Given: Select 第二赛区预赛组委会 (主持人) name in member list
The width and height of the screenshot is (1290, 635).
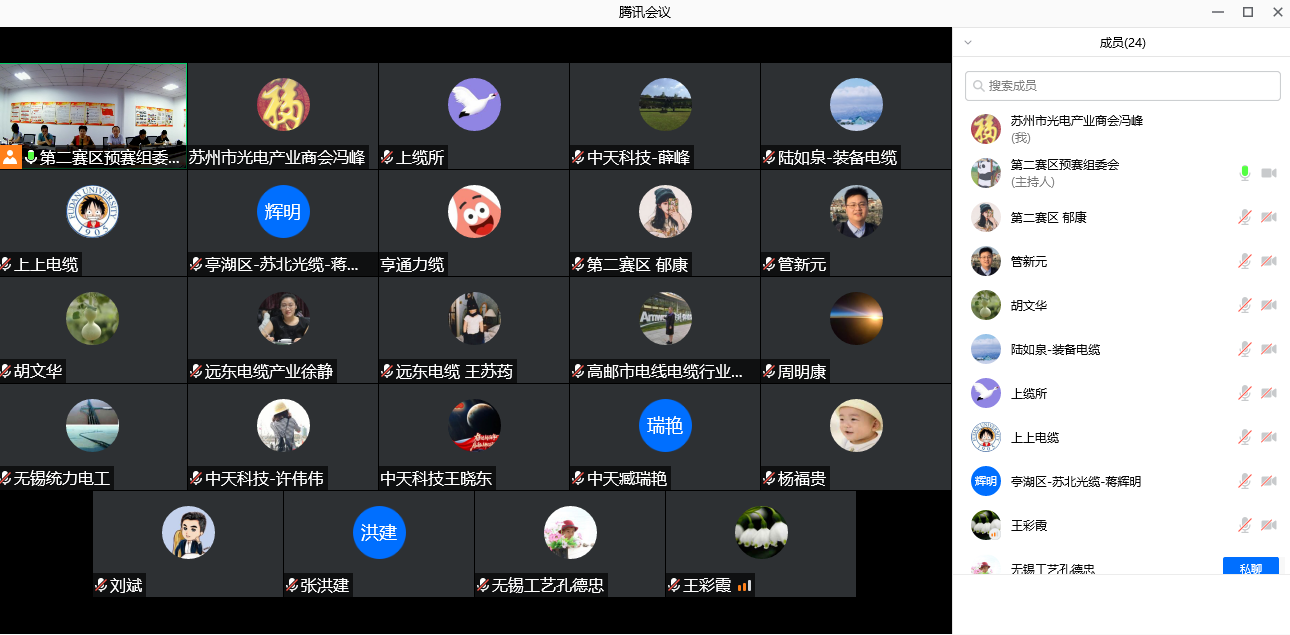Looking at the screenshot, I should pos(1064,173).
